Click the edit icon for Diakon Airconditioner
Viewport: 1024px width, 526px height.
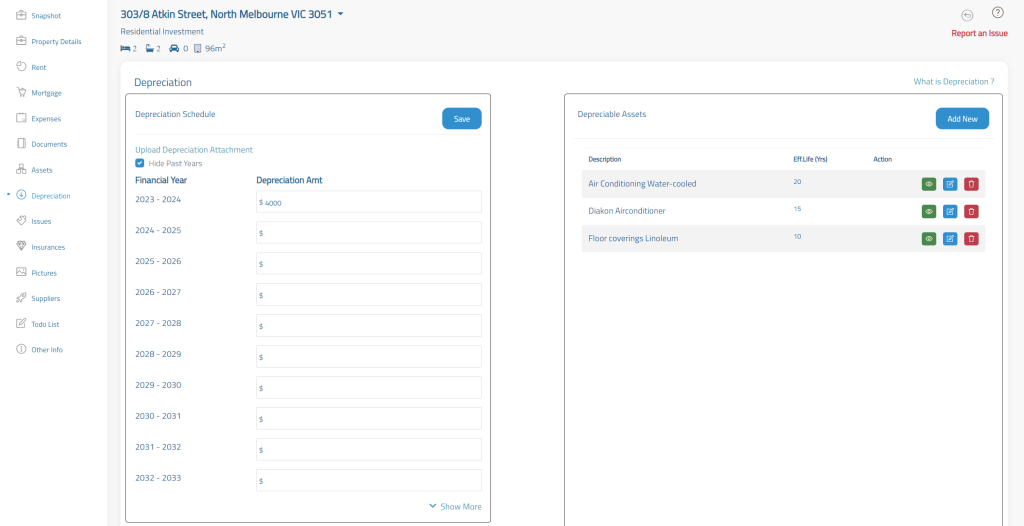pos(950,211)
